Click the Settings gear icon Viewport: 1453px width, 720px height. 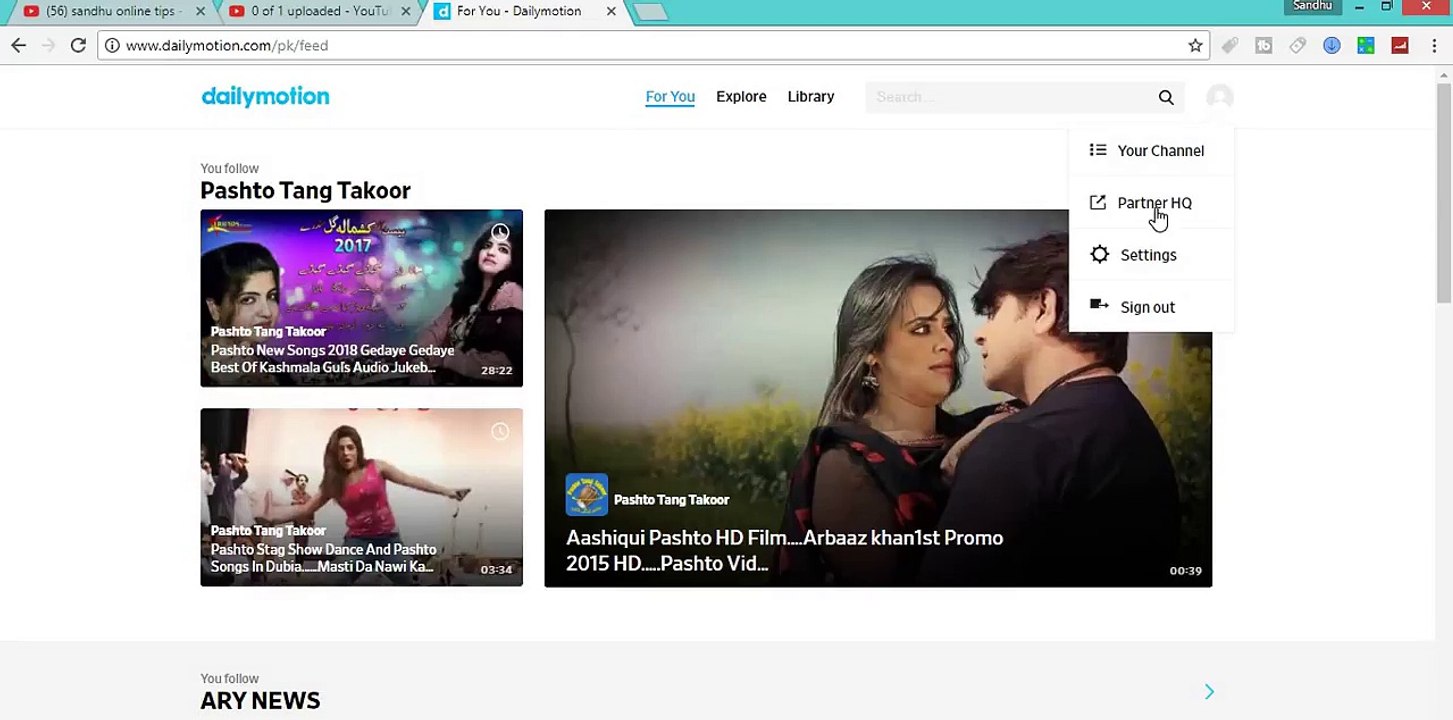pyautogui.click(x=1100, y=254)
